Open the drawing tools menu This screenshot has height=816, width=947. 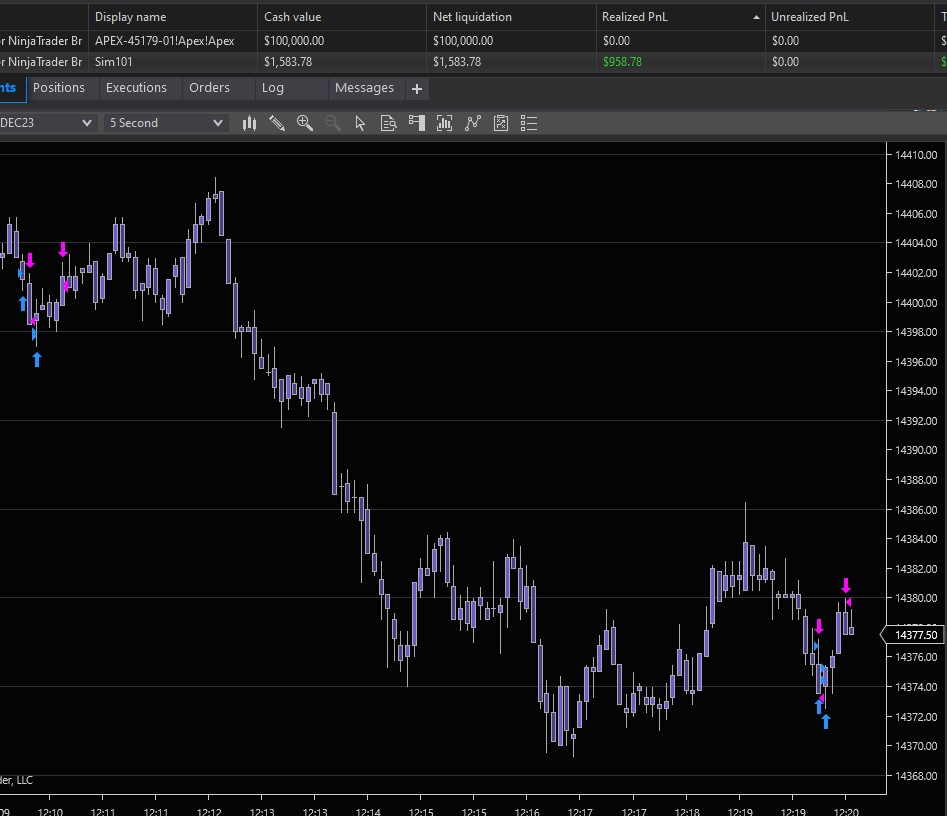click(277, 123)
